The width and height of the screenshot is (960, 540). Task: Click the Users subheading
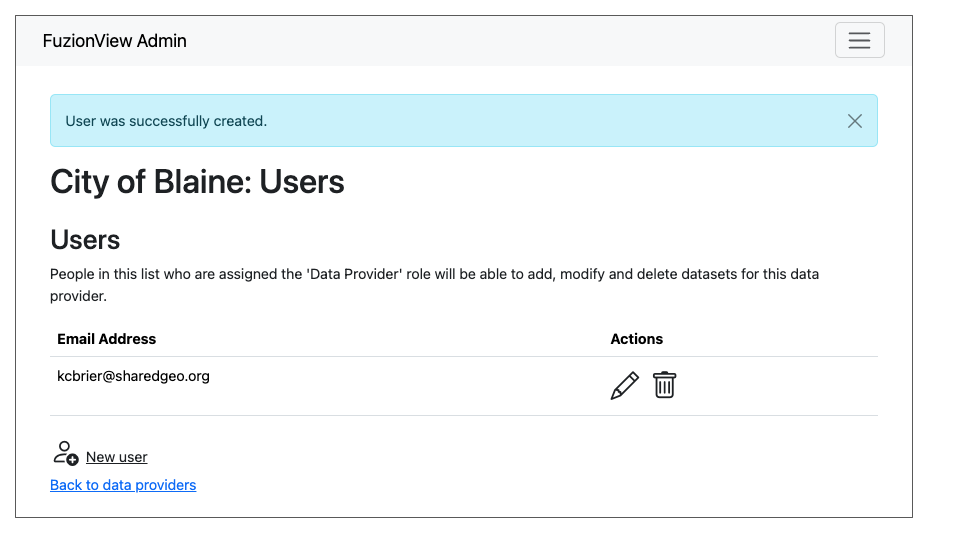(x=85, y=240)
